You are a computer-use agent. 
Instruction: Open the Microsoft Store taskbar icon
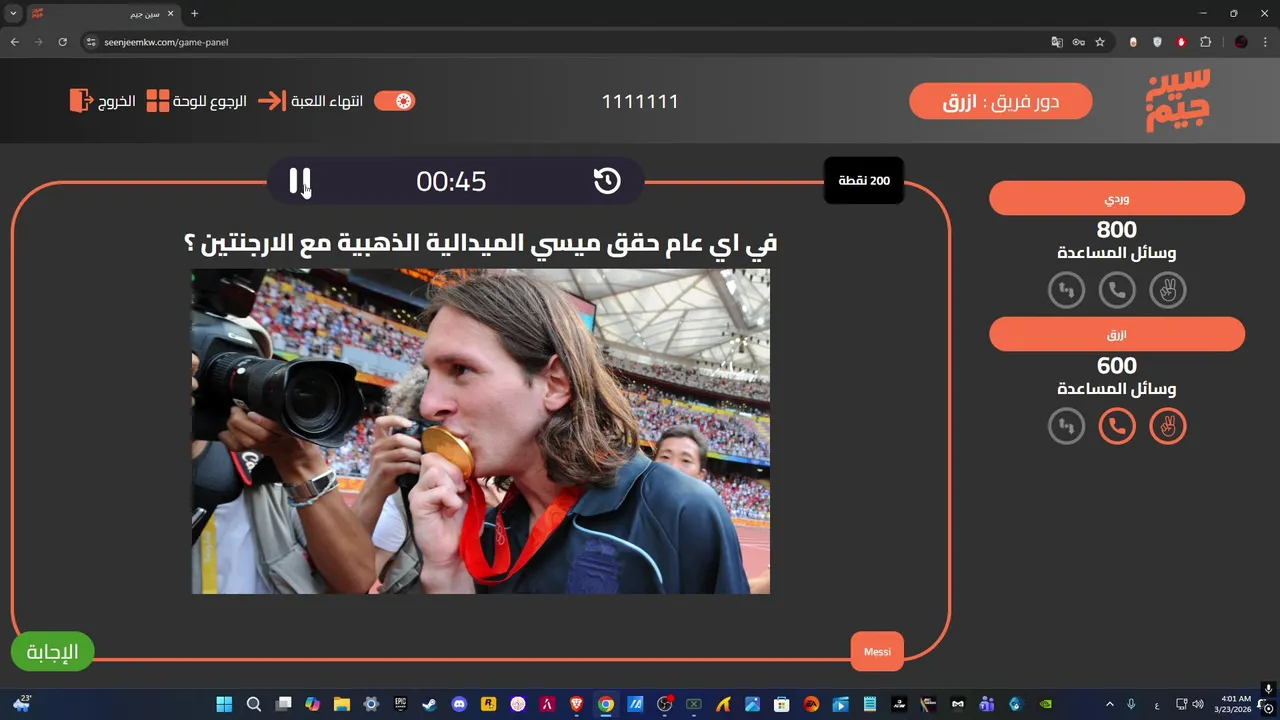782,704
